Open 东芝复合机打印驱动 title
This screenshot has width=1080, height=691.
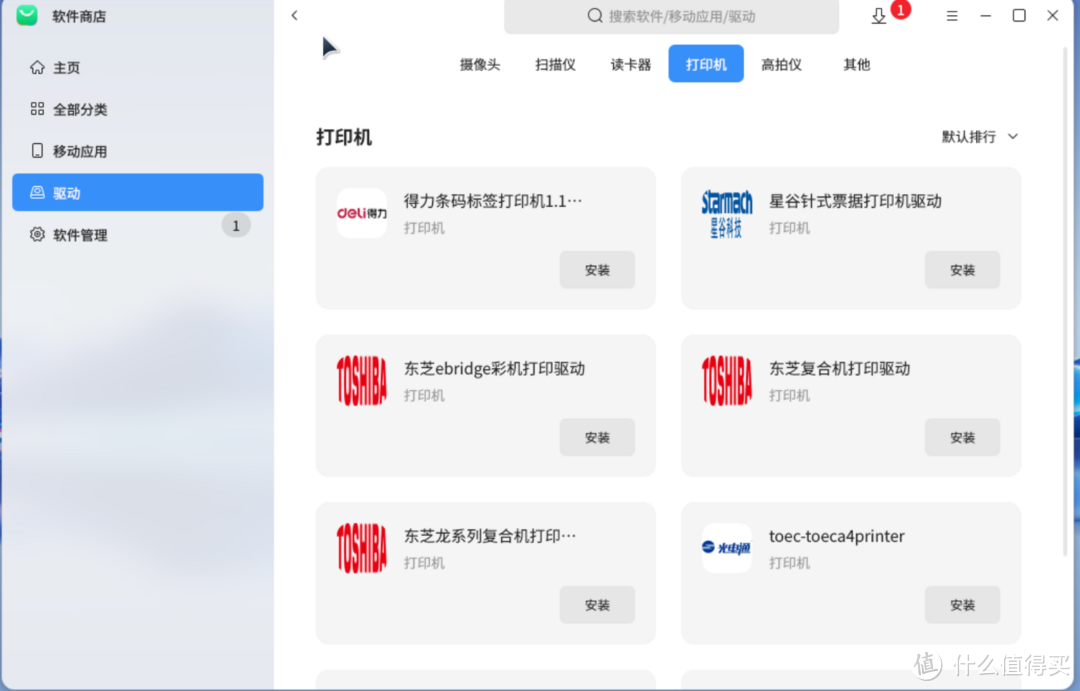839,368
